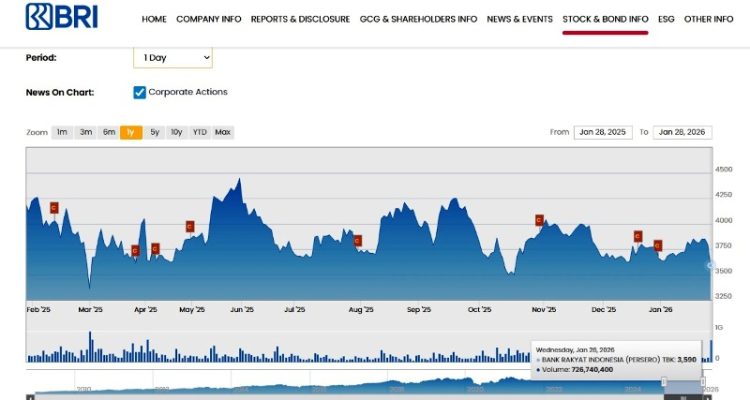The image size is (750, 400).
Task: Open corporate action marker just before Apr '25
Action: coord(136,250)
